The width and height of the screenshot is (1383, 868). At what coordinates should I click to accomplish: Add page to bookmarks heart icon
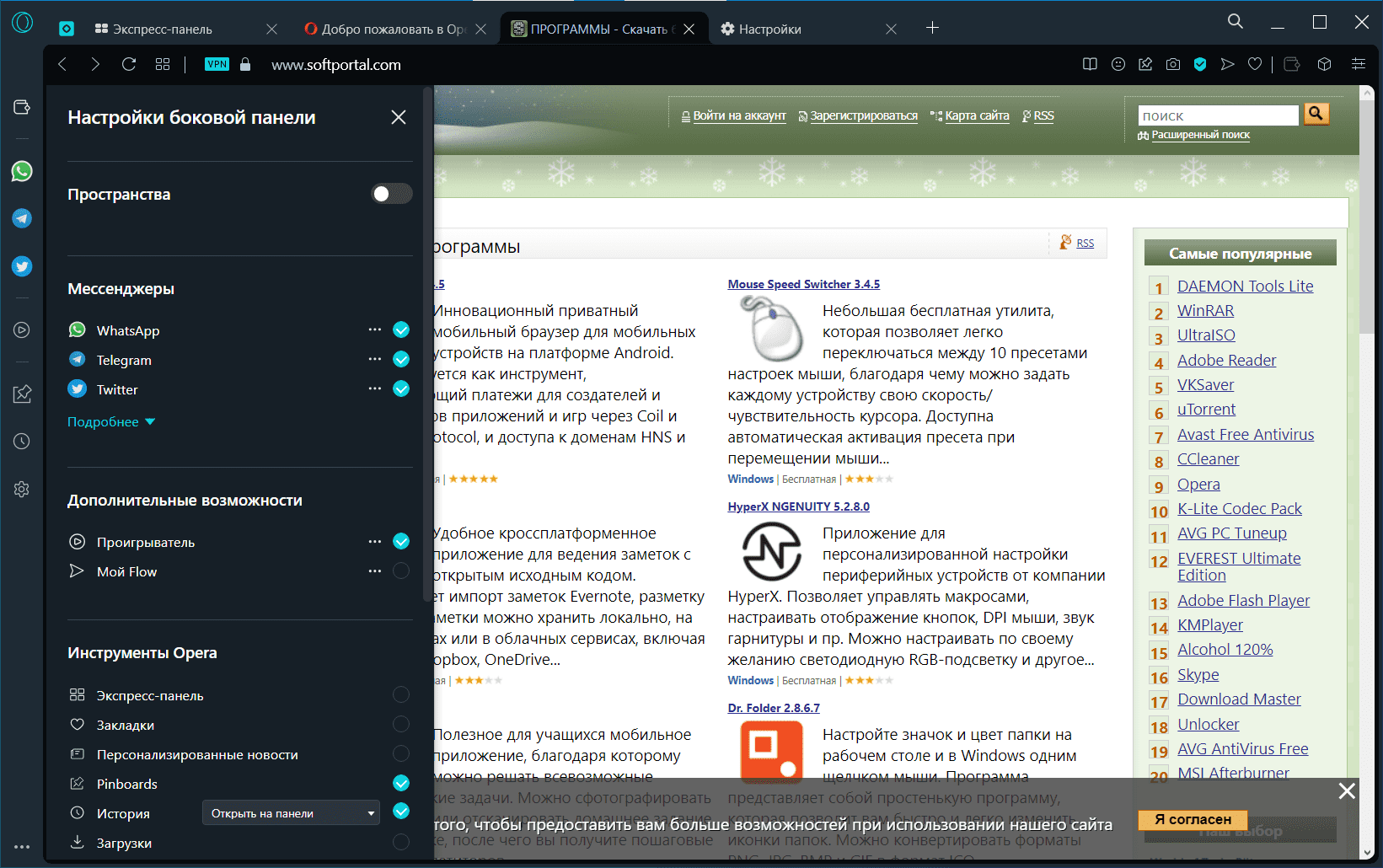click(x=1255, y=64)
